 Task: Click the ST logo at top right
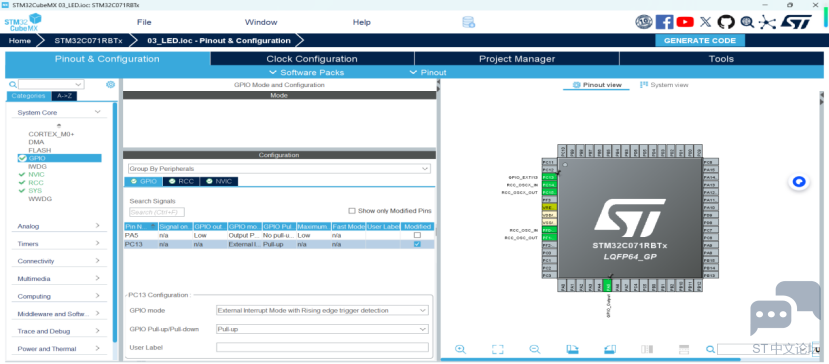coord(796,22)
